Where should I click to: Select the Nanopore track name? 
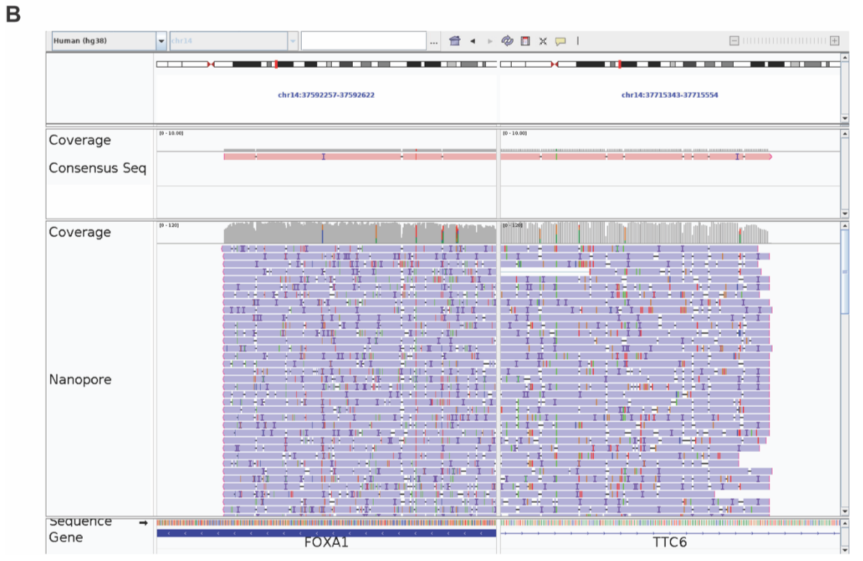(x=80, y=379)
